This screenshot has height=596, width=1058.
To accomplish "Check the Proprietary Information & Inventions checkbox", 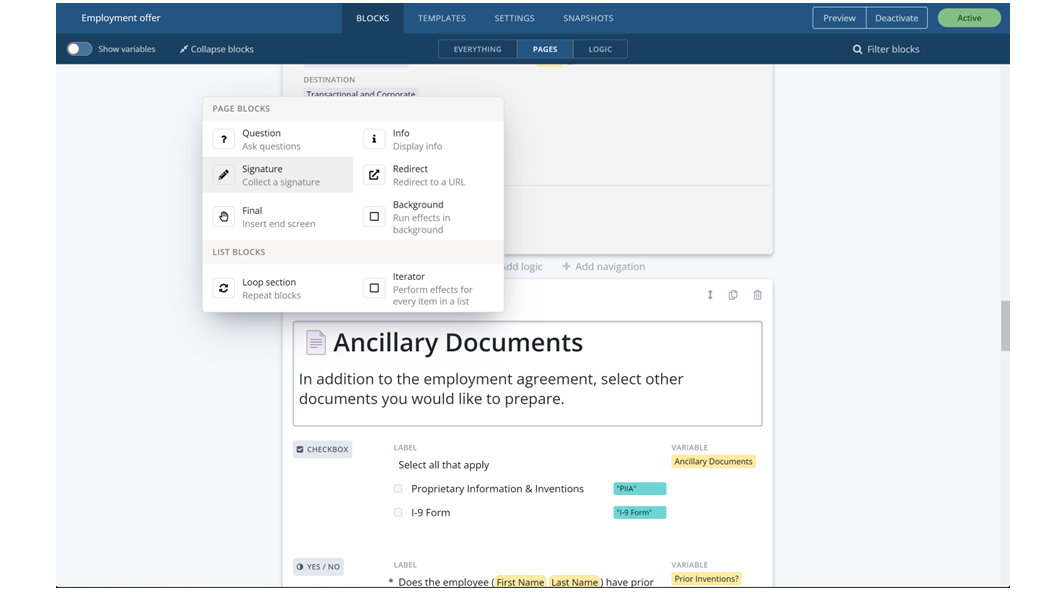I will pos(398,488).
